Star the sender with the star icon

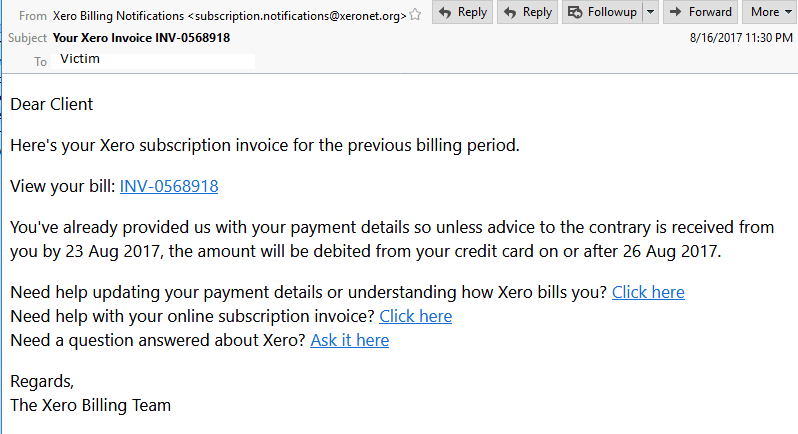[415, 15]
